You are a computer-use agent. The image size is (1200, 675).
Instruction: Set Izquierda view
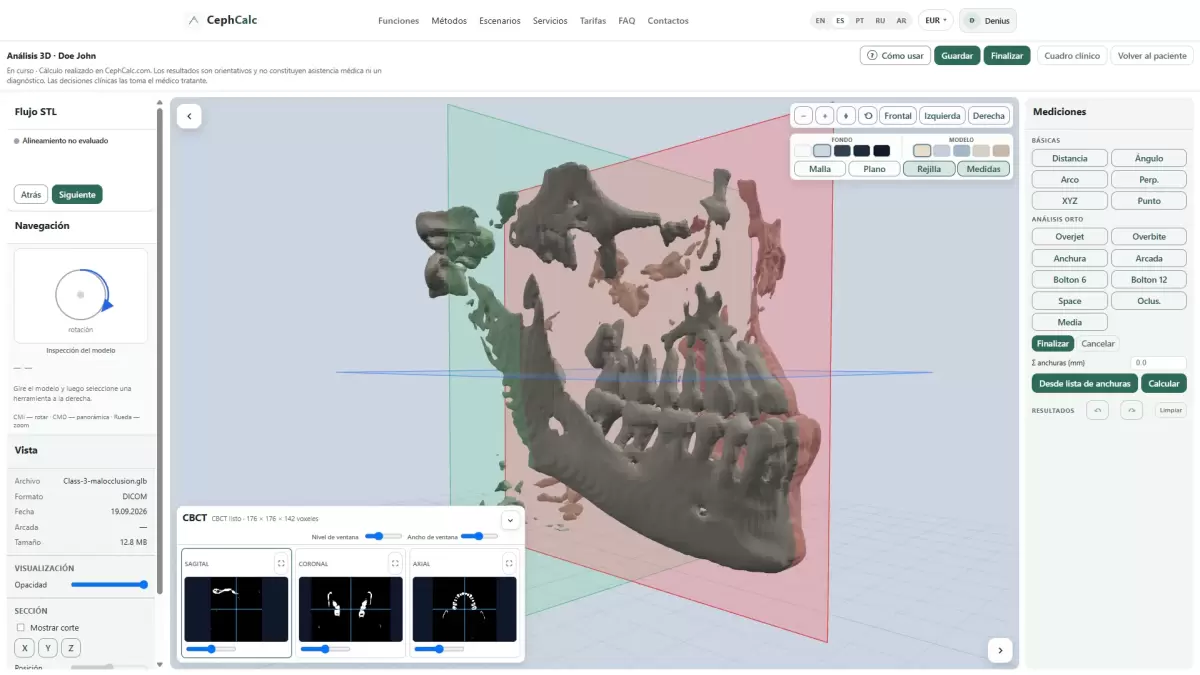click(942, 116)
